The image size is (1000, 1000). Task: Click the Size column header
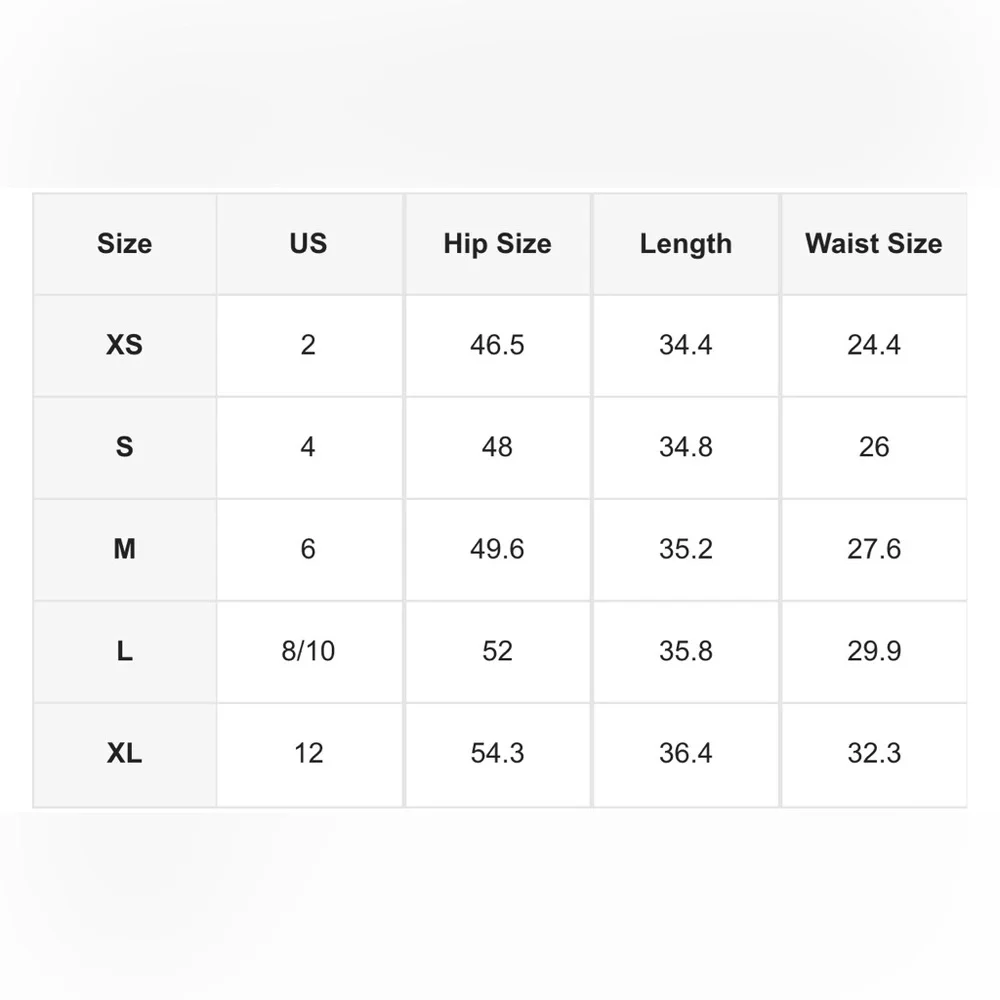125,244
